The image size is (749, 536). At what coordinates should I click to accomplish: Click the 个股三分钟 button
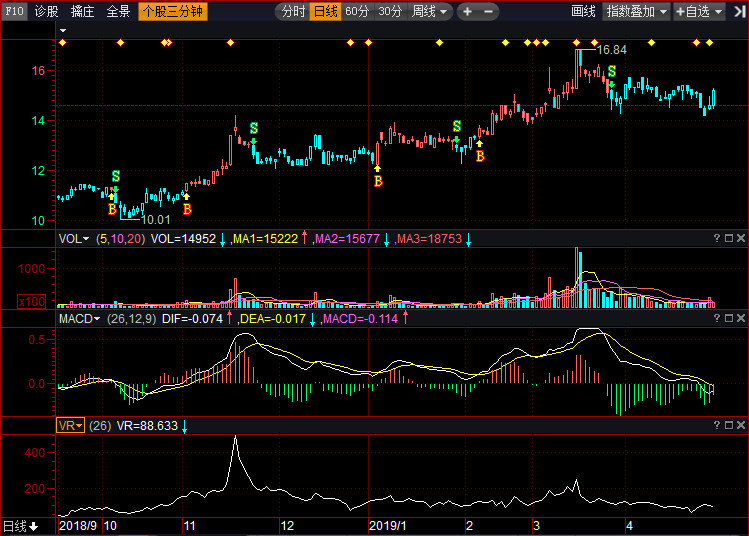(173, 11)
